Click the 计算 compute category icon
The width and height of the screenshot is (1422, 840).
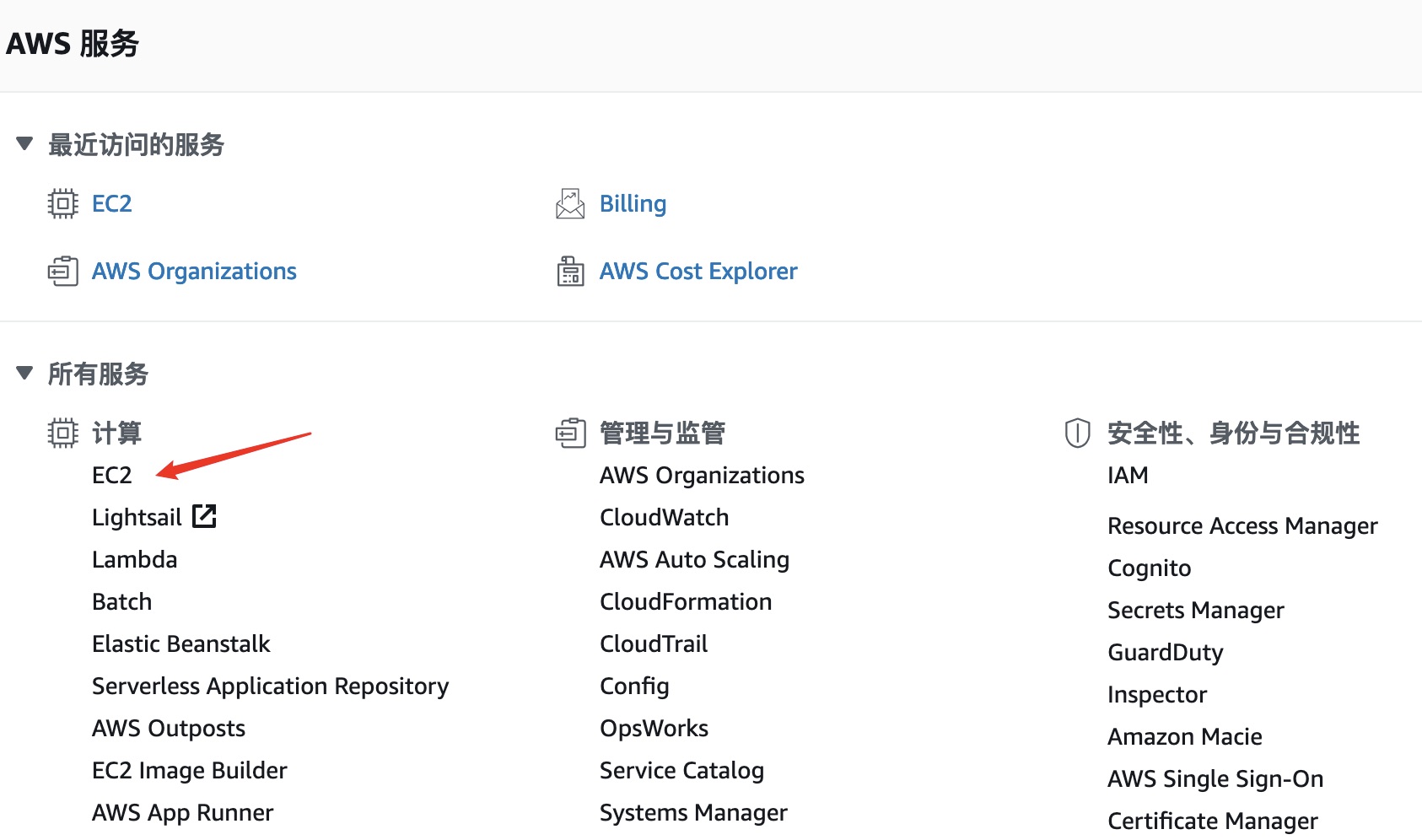pos(62,433)
